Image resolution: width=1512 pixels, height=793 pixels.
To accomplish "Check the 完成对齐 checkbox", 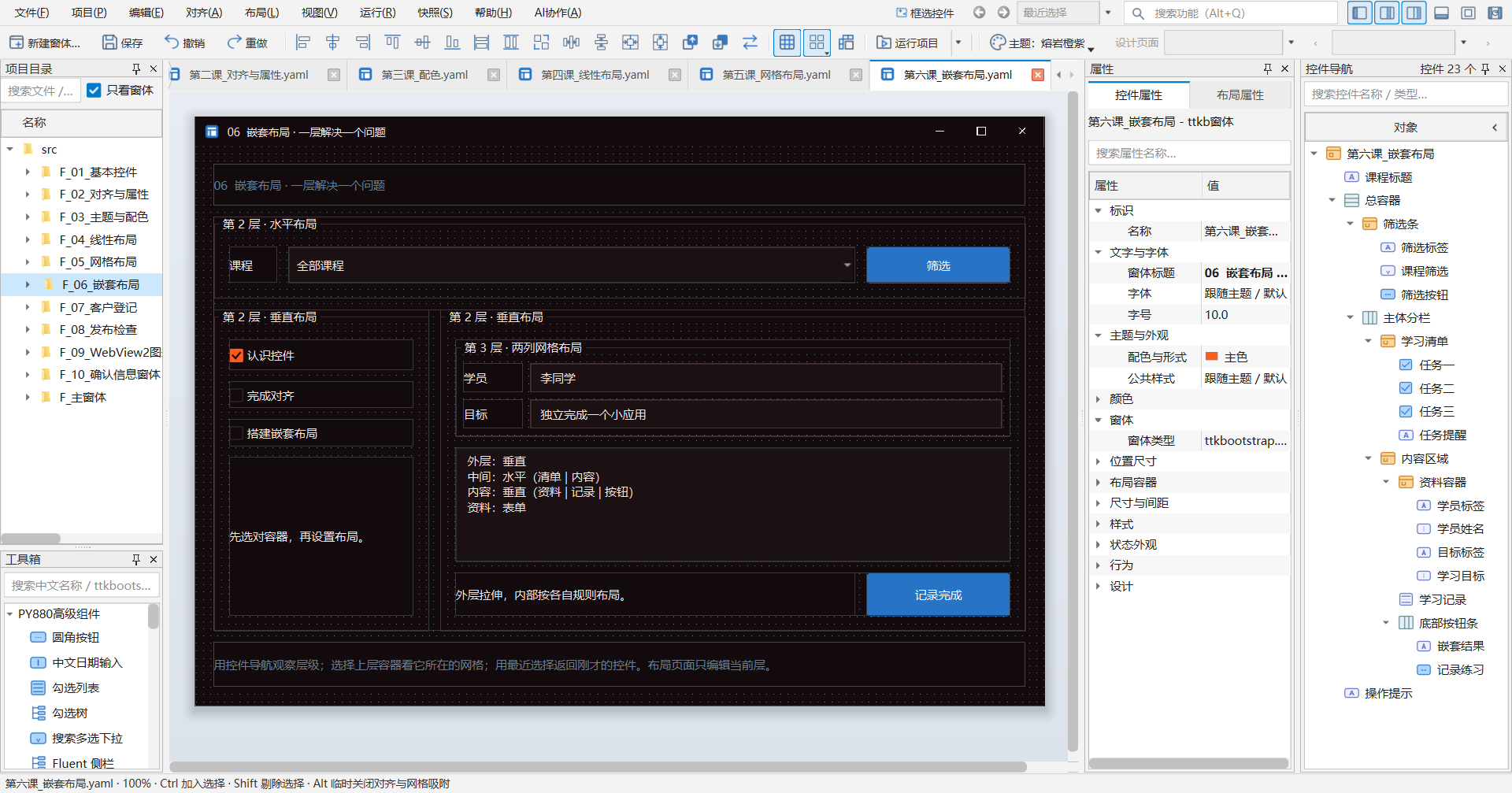I will 236,395.
